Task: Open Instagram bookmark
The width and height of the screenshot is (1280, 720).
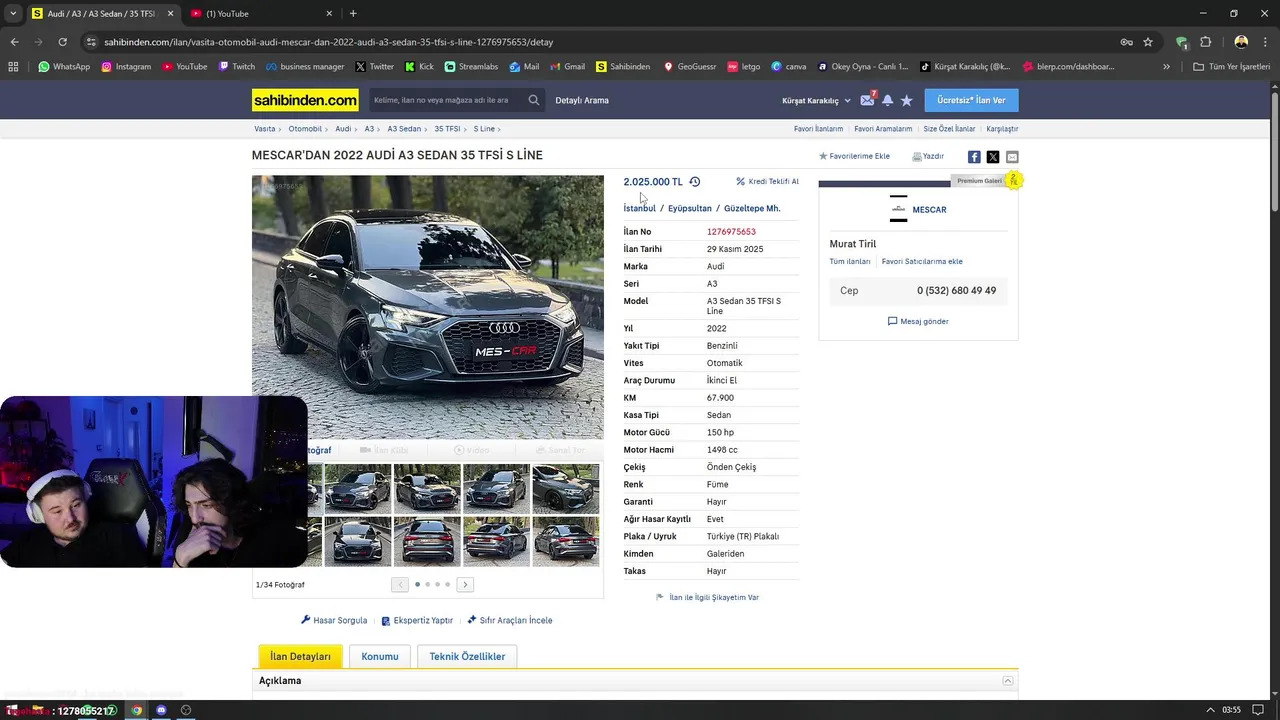Action: (x=126, y=67)
